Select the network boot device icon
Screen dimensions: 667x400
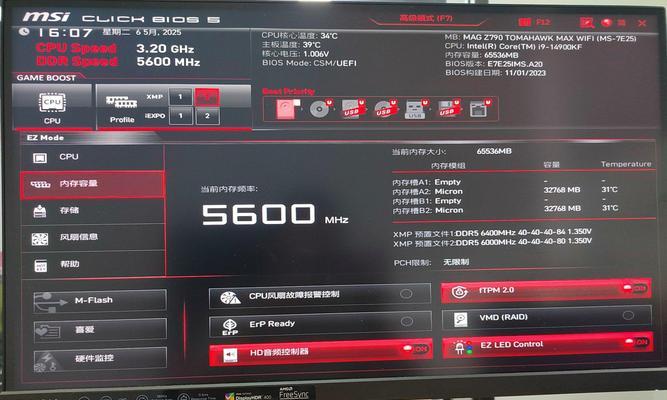point(480,109)
